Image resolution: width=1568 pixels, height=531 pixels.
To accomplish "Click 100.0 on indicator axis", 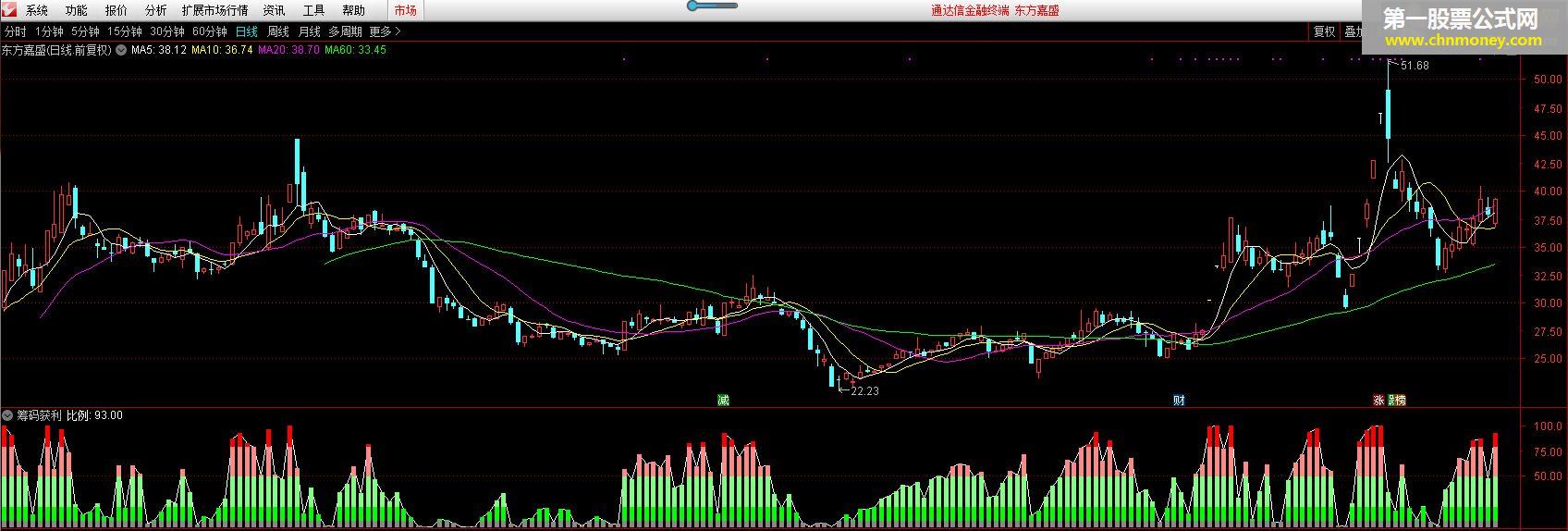I will 1547,427.
